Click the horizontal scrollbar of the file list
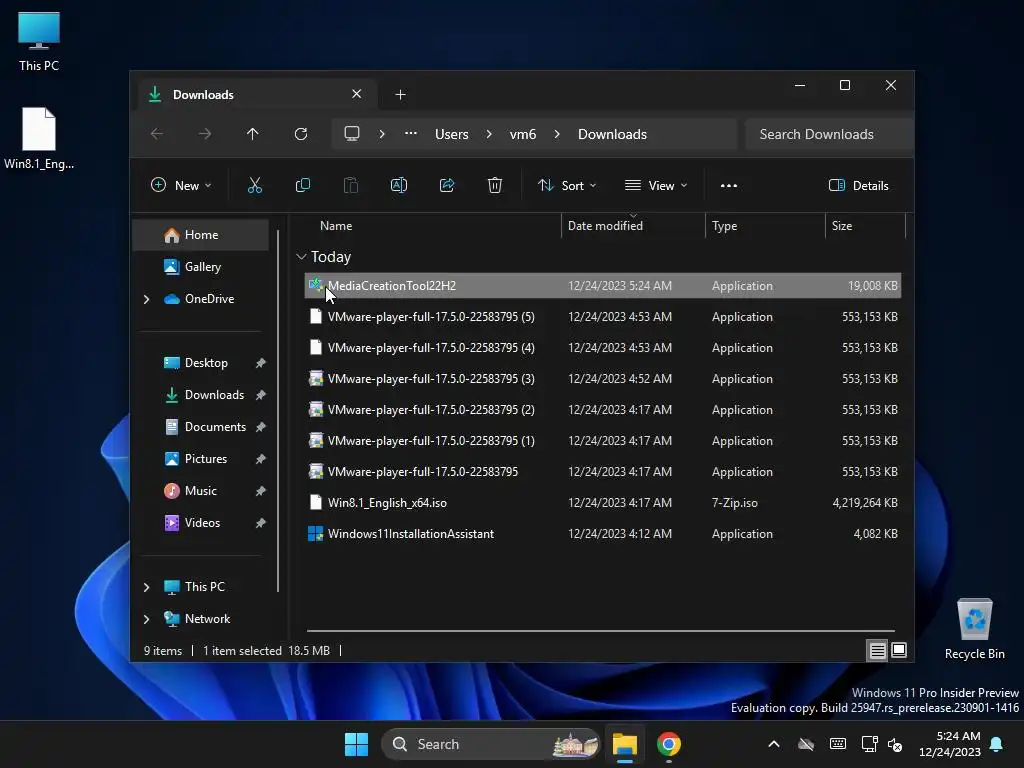Viewport: 1024px width, 768px height. coord(601,631)
